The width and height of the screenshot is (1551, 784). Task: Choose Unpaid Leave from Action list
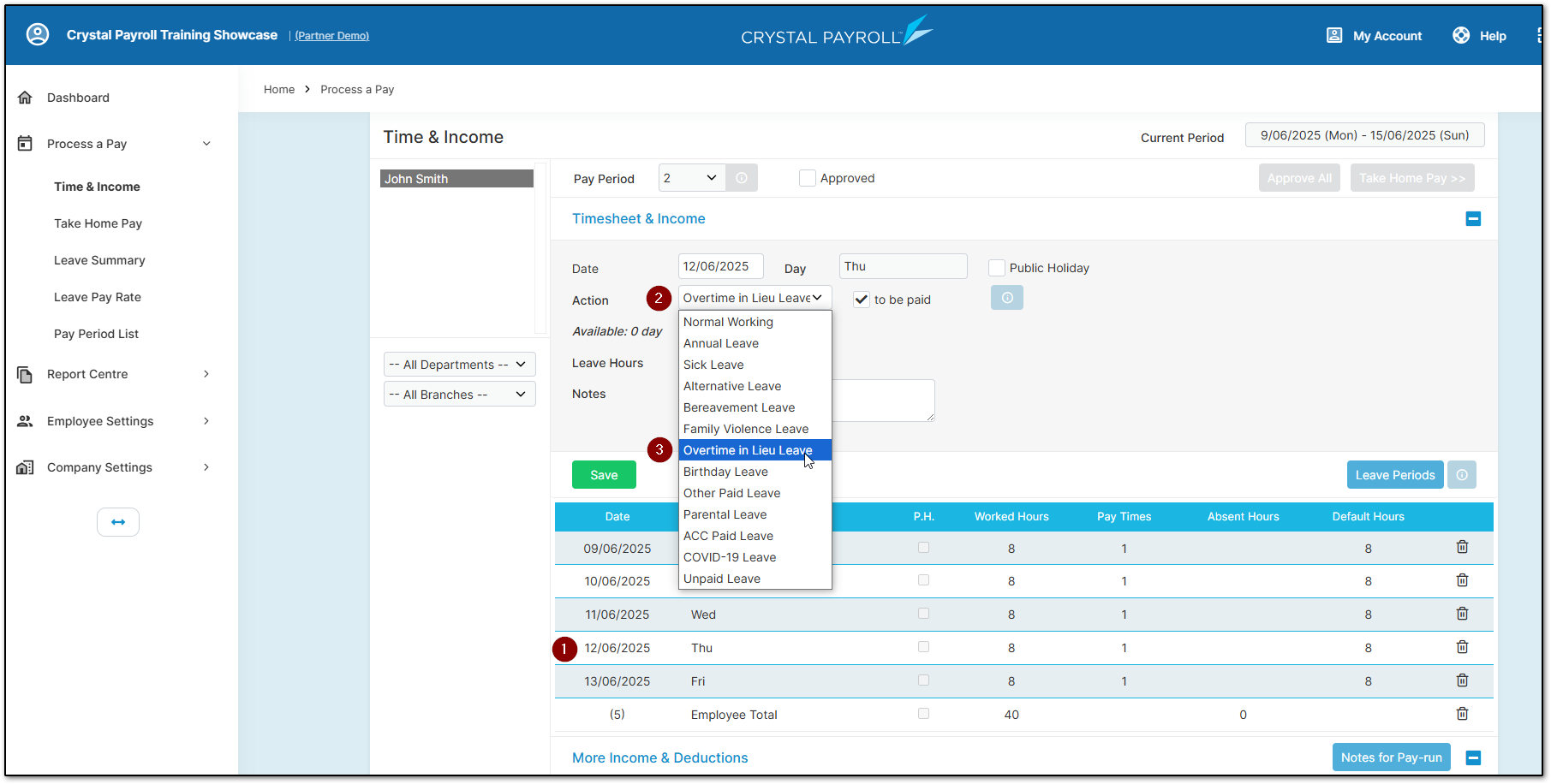coord(755,579)
